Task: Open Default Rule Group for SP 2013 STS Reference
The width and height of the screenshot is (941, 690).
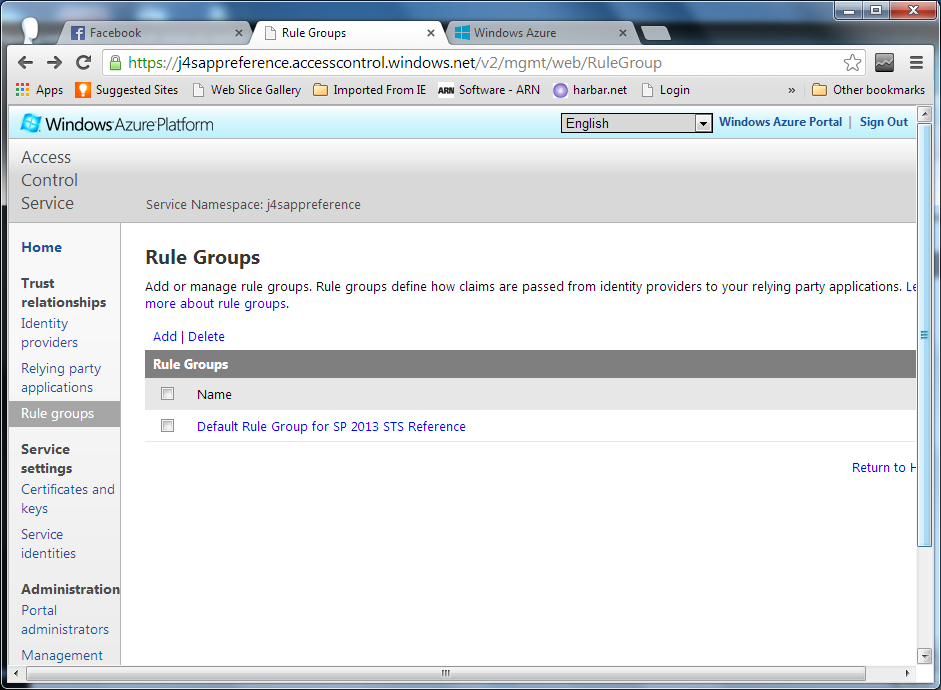Action: click(331, 426)
